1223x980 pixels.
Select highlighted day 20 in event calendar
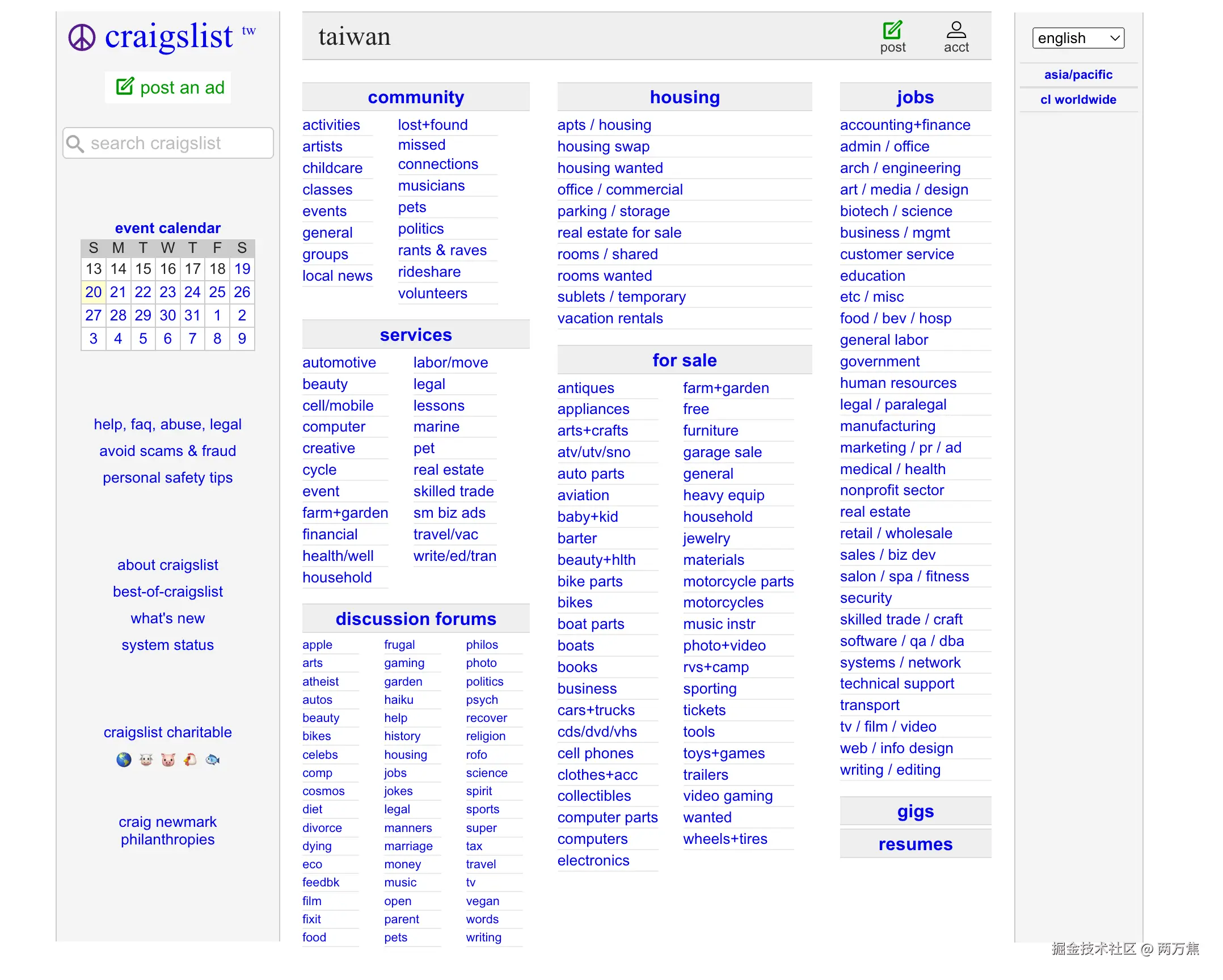pyautogui.click(x=93, y=292)
